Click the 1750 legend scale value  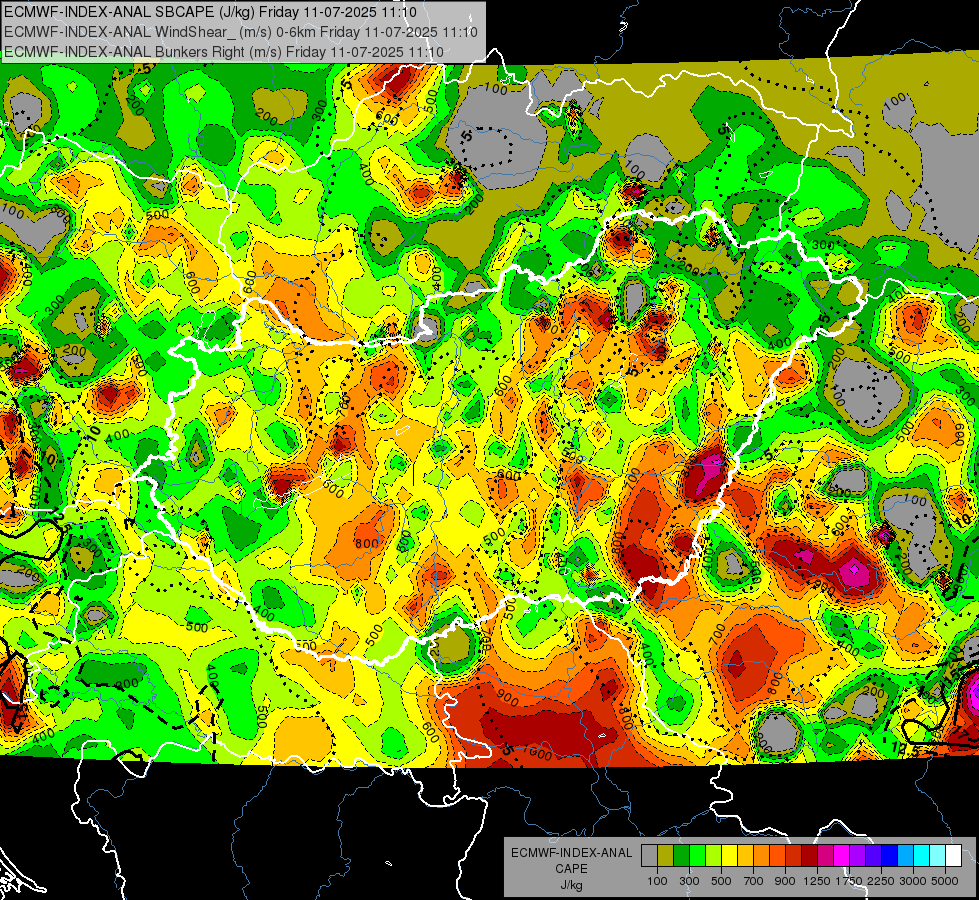click(849, 881)
